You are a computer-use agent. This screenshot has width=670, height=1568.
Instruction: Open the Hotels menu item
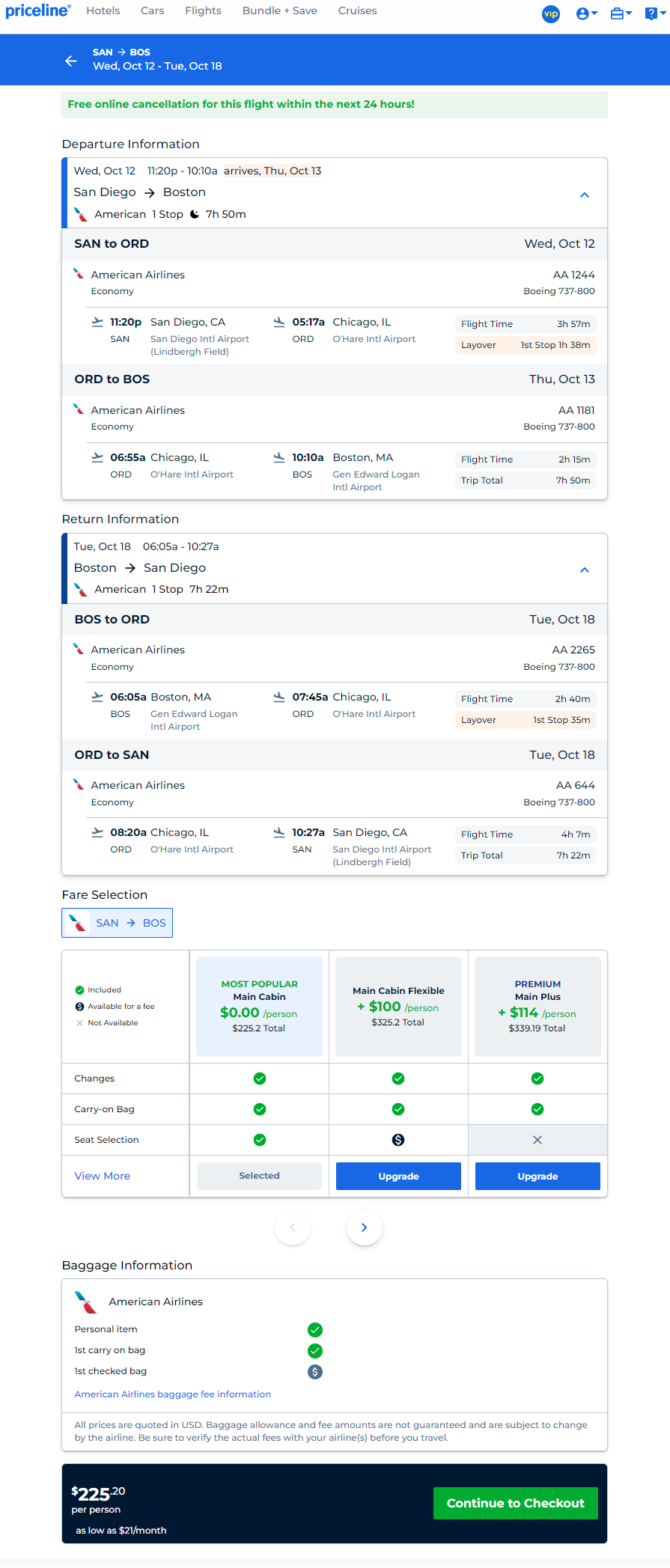click(x=103, y=11)
